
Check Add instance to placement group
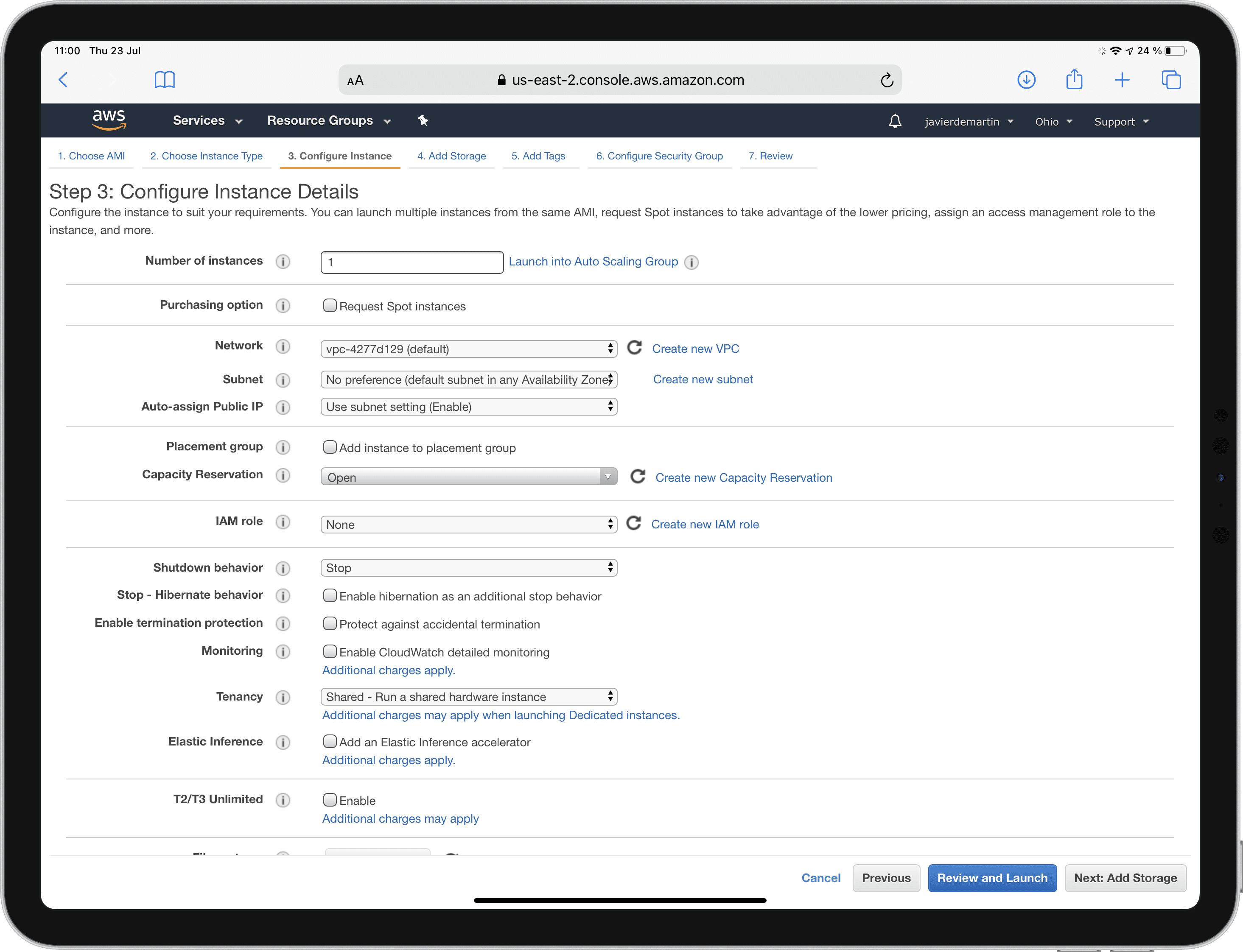(x=329, y=447)
